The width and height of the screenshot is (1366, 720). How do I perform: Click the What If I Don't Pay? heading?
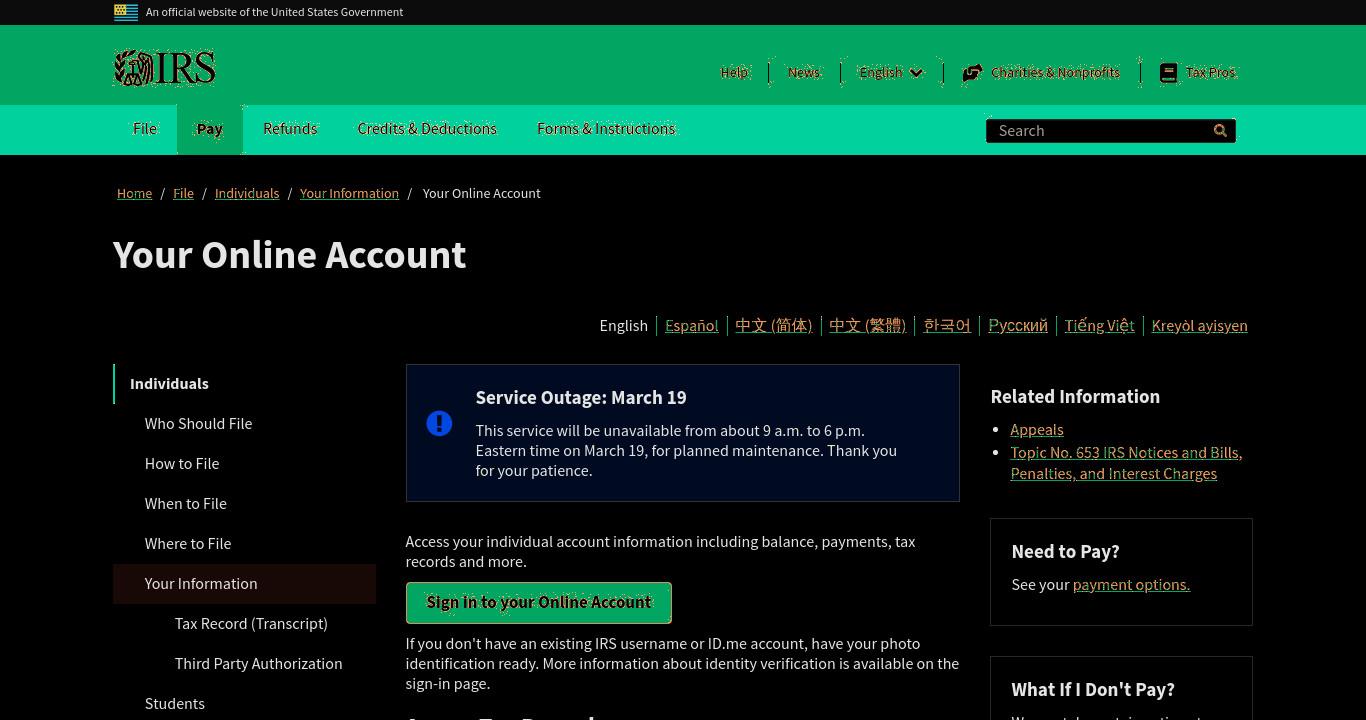tap(1093, 690)
